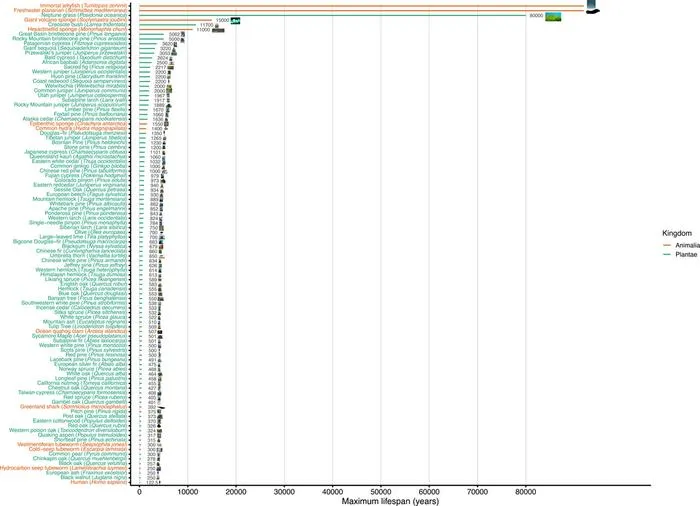Click the Immortal jellyfish species label
Screen dimensions: 700x506
(84, 6)
